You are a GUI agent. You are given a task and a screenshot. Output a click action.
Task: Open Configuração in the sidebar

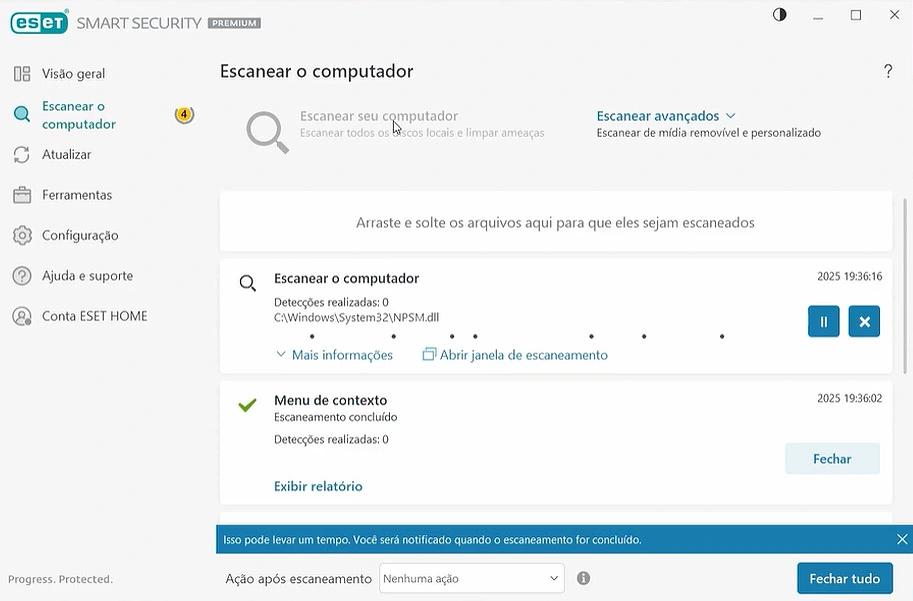80,235
